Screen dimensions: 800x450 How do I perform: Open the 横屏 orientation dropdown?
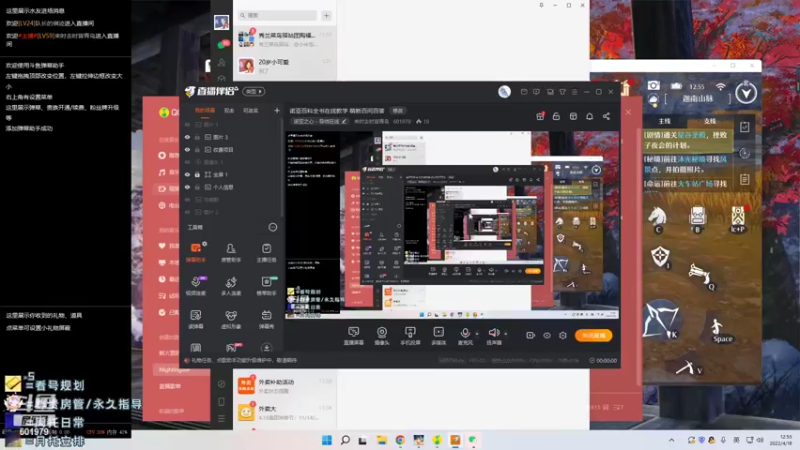254,91
